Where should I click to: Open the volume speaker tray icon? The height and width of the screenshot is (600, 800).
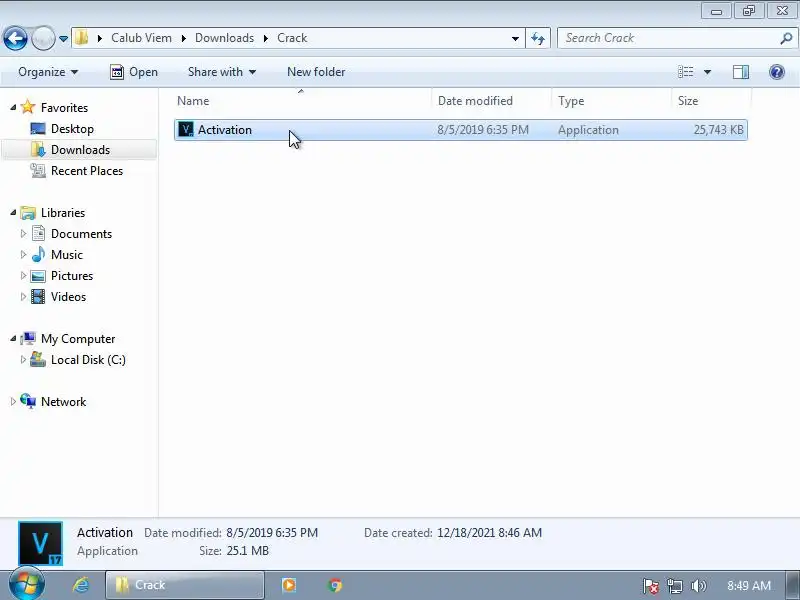coord(698,586)
